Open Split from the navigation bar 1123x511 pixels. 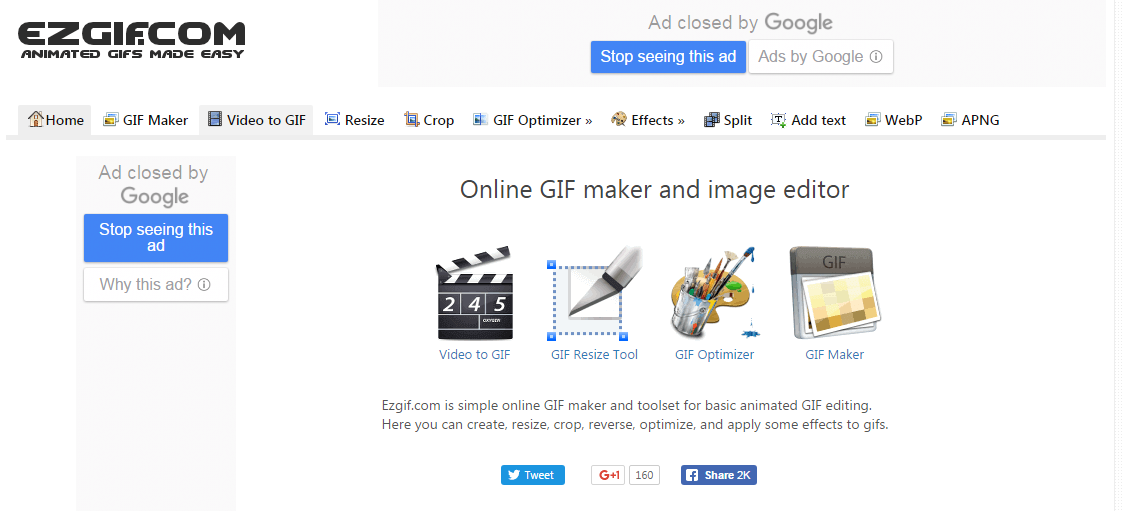(728, 120)
